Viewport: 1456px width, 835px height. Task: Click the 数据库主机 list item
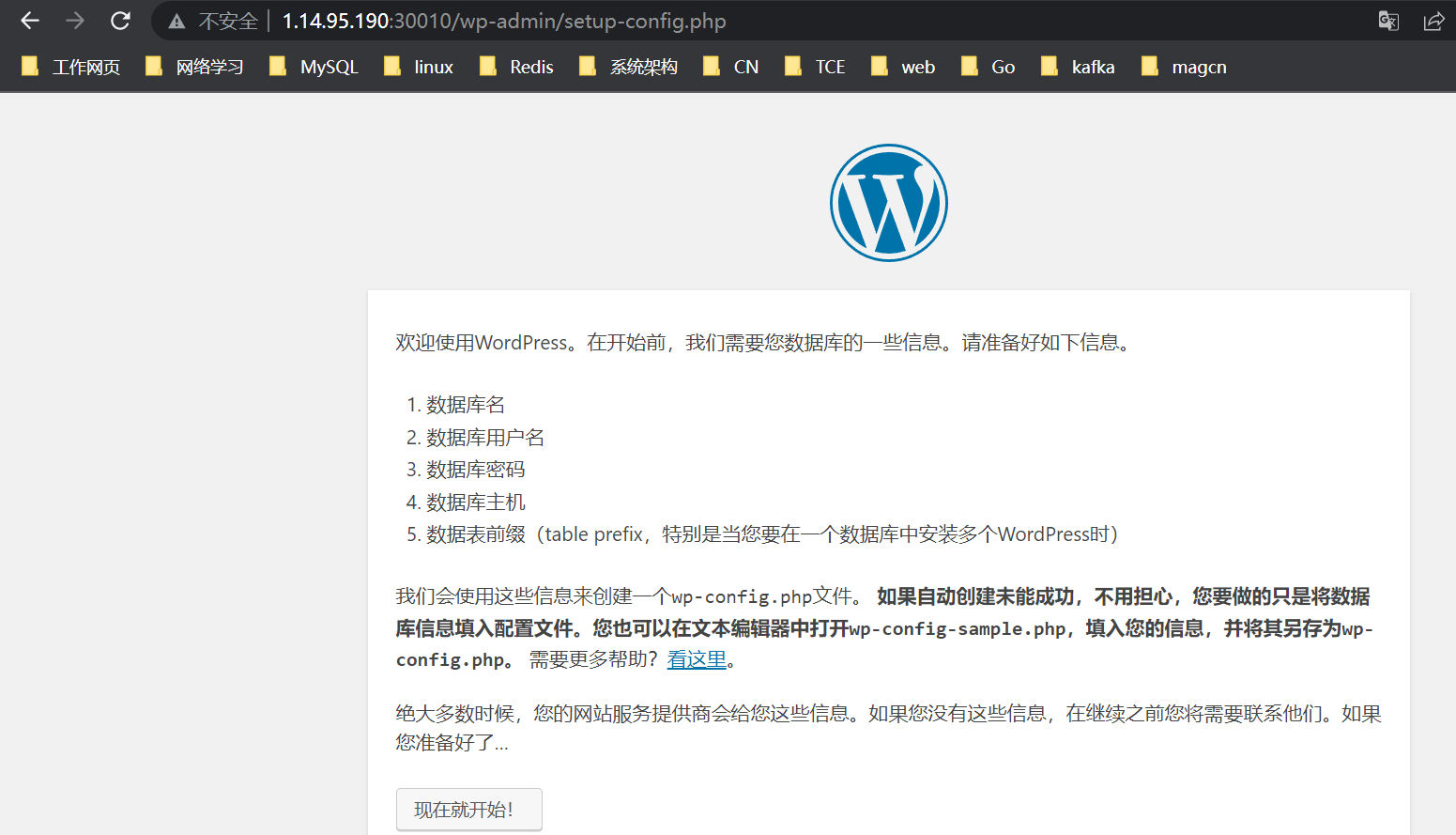tap(476, 503)
